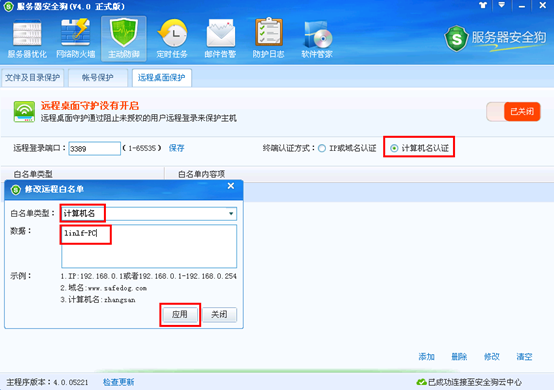Switch to 文件及目录保护 tab

tap(33, 78)
